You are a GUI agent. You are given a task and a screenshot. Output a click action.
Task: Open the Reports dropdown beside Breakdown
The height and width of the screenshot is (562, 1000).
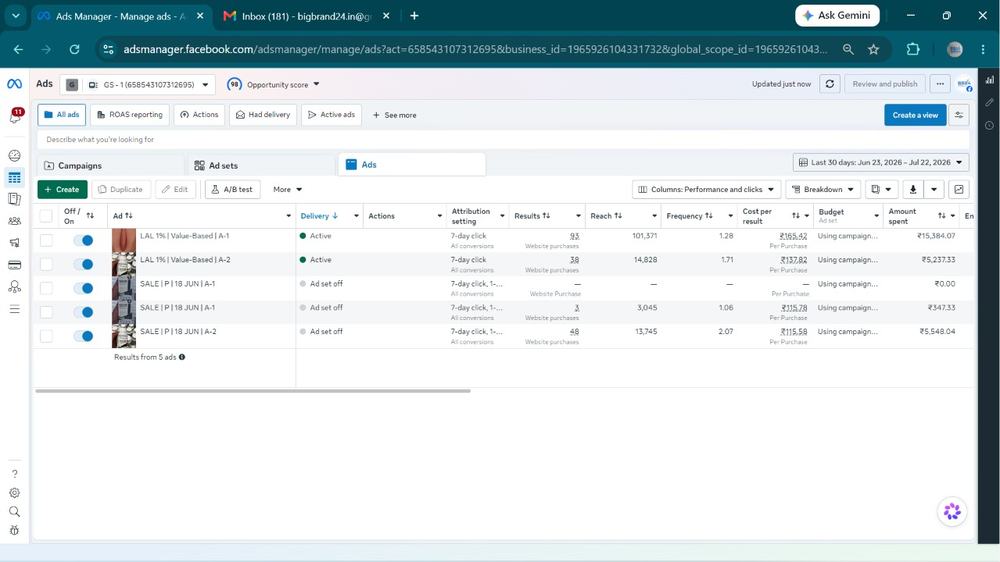pos(881,189)
